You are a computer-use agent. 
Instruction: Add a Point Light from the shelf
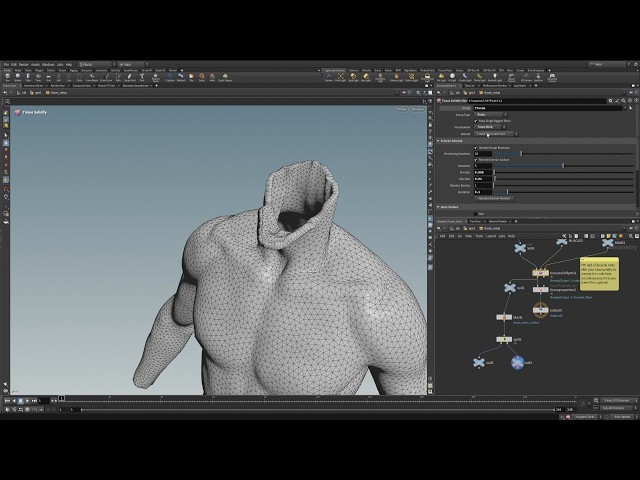coord(340,77)
